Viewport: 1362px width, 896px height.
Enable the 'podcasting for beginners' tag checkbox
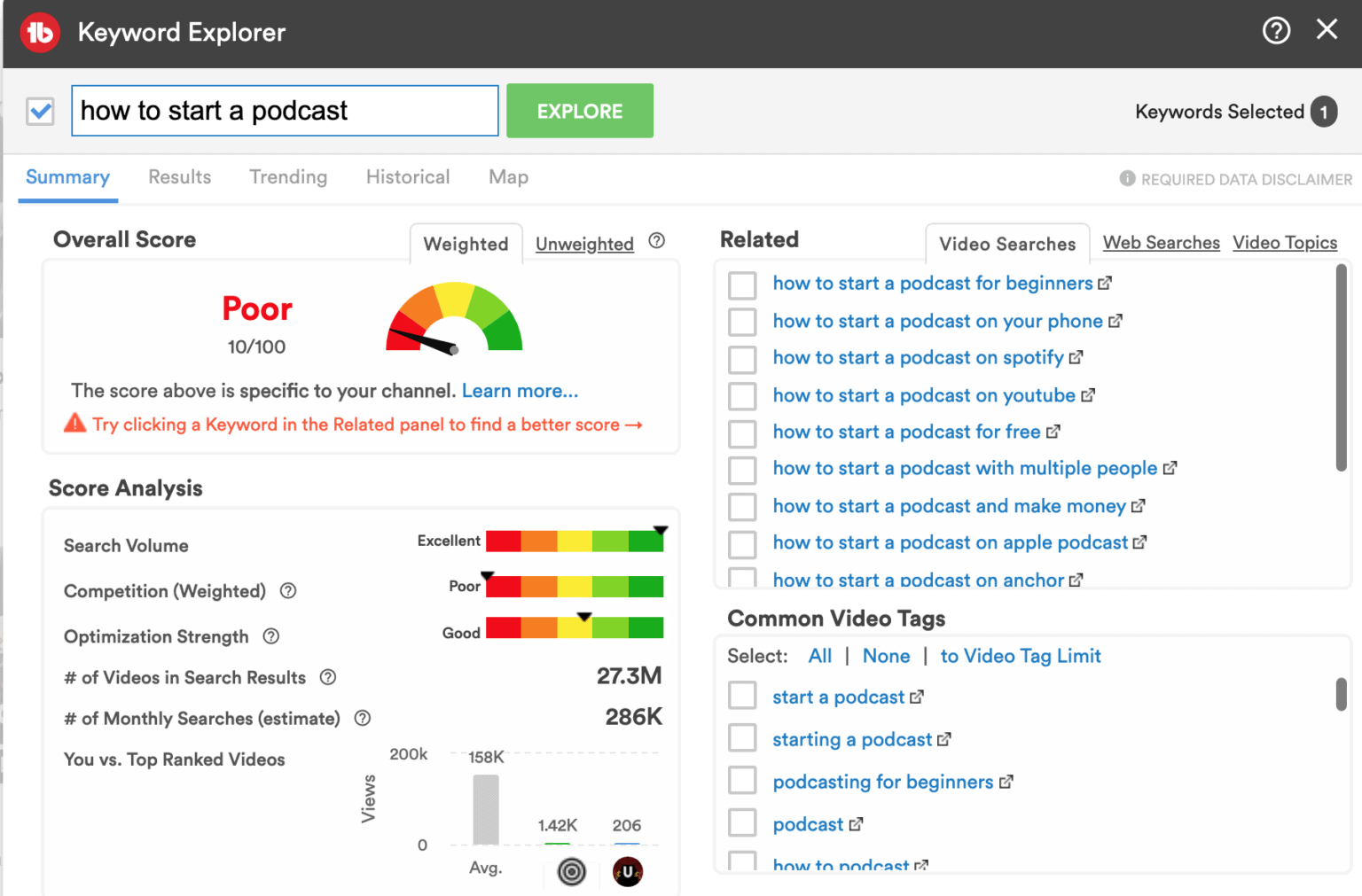click(742, 780)
